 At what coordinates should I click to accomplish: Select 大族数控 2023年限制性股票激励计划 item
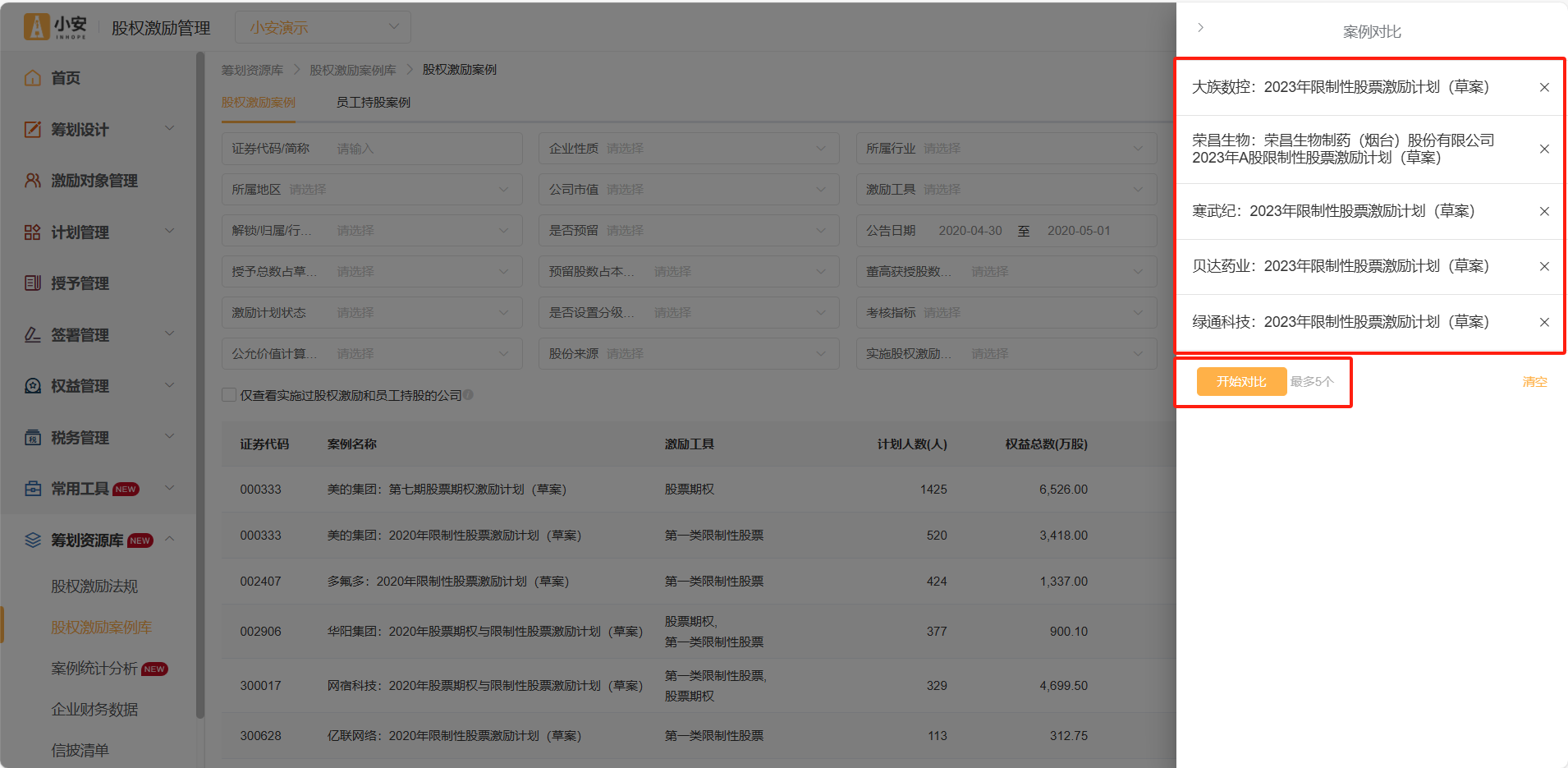click(1341, 87)
